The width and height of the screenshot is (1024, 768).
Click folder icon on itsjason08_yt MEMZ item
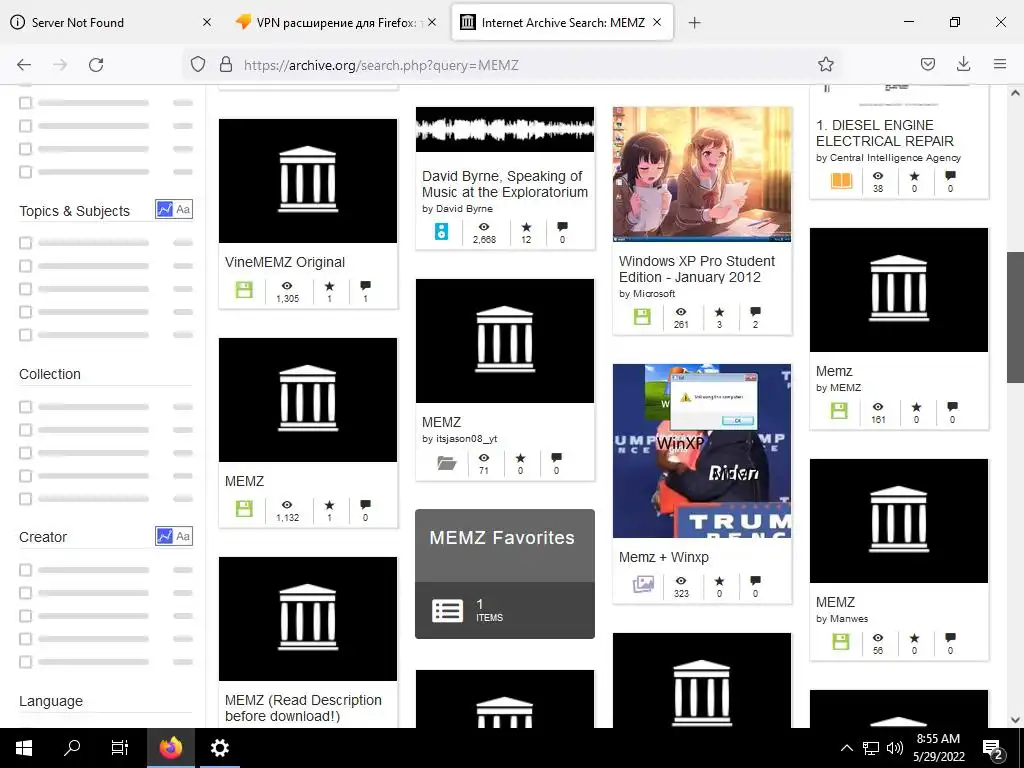(447, 462)
